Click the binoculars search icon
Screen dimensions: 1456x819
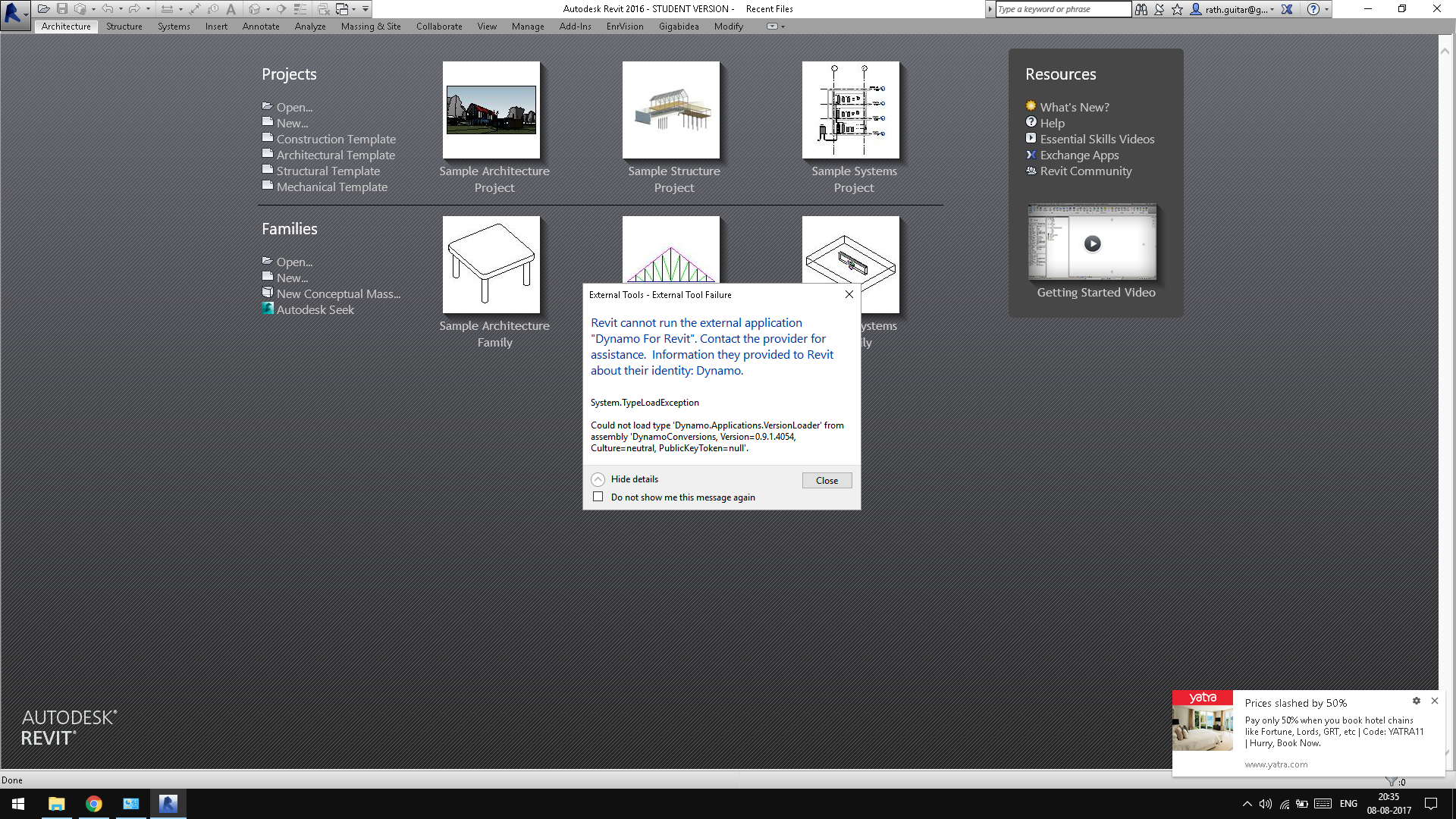click(x=1141, y=9)
